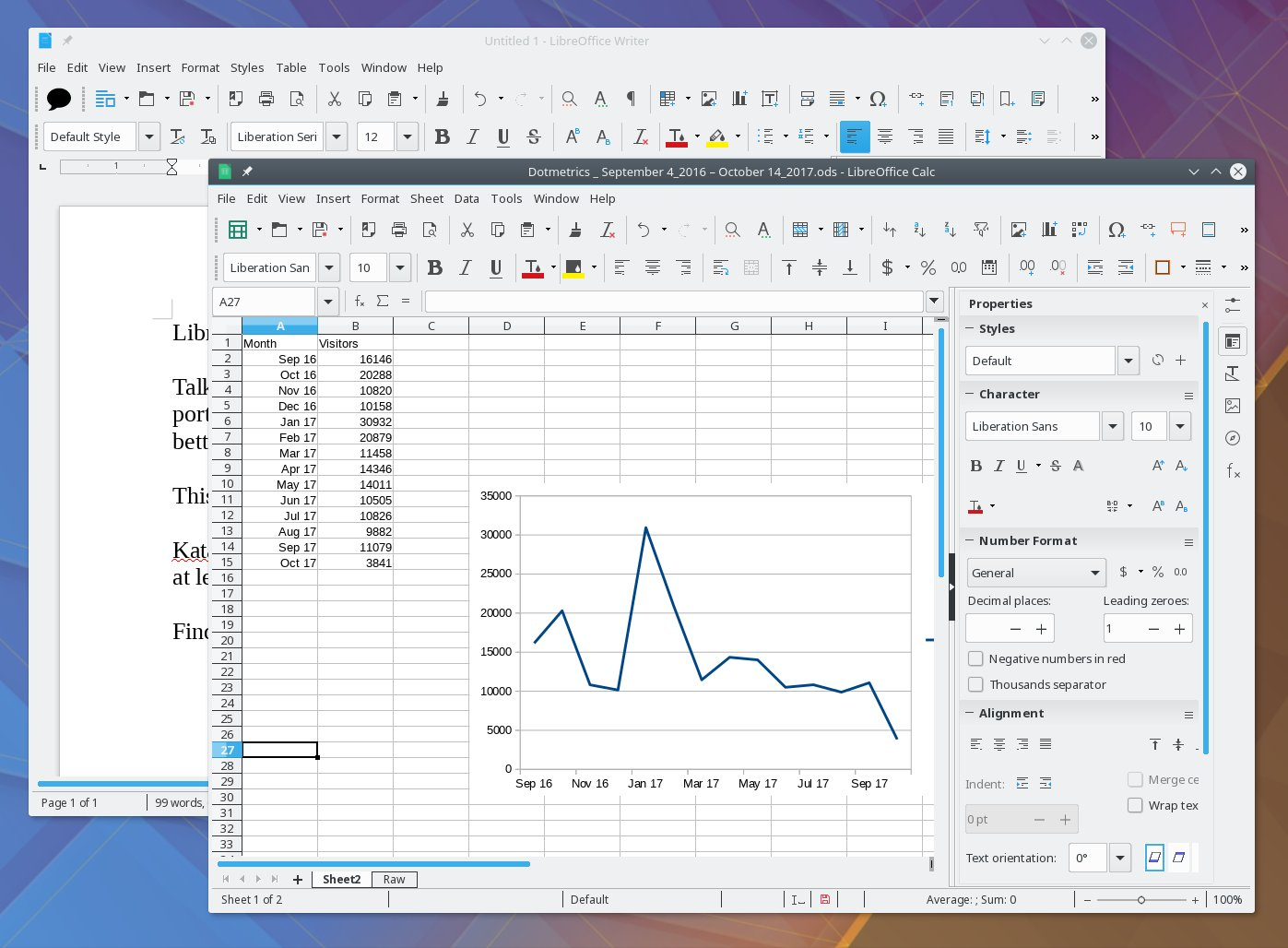Open the Sheet menu in Calc
Screen dimensions: 1288x948
(x=427, y=198)
